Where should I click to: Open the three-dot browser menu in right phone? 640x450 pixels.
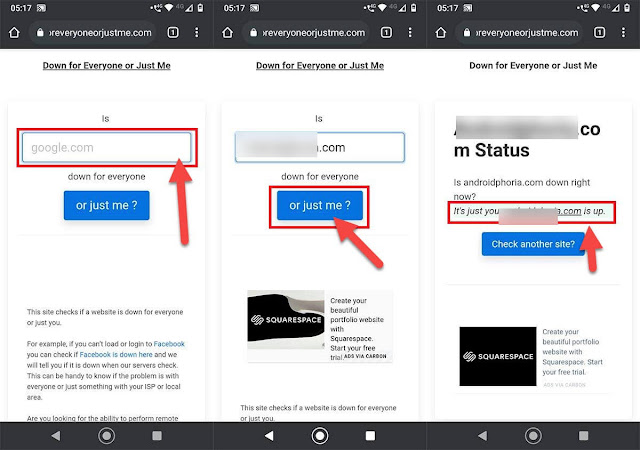pyautogui.click(x=623, y=33)
